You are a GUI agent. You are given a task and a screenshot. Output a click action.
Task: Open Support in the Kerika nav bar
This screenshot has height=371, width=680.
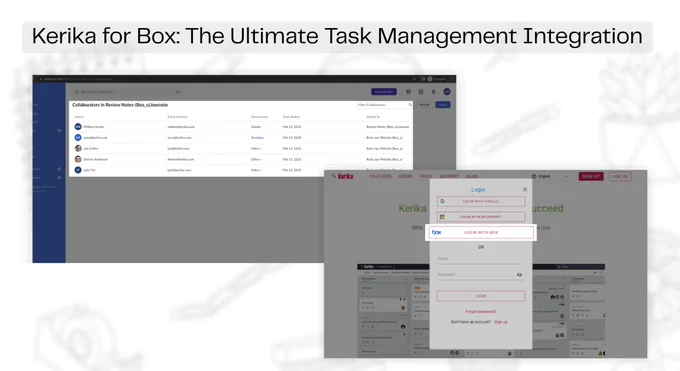tap(449, 177)
